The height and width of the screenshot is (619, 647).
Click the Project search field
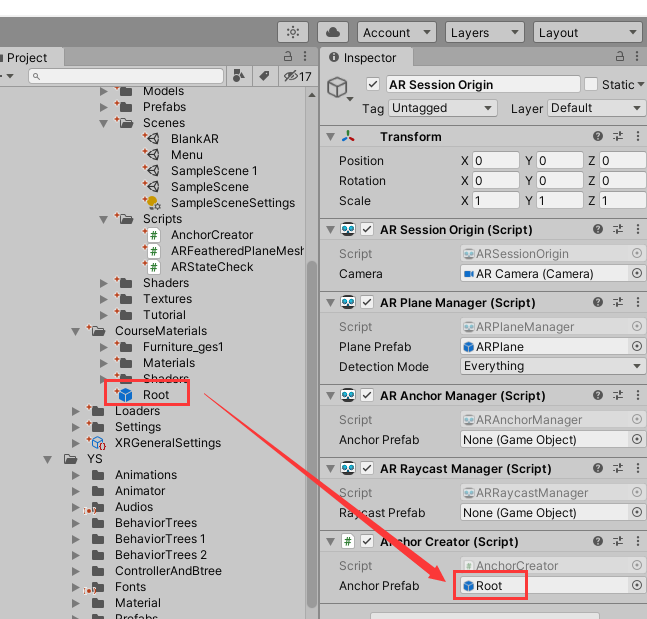126,76
